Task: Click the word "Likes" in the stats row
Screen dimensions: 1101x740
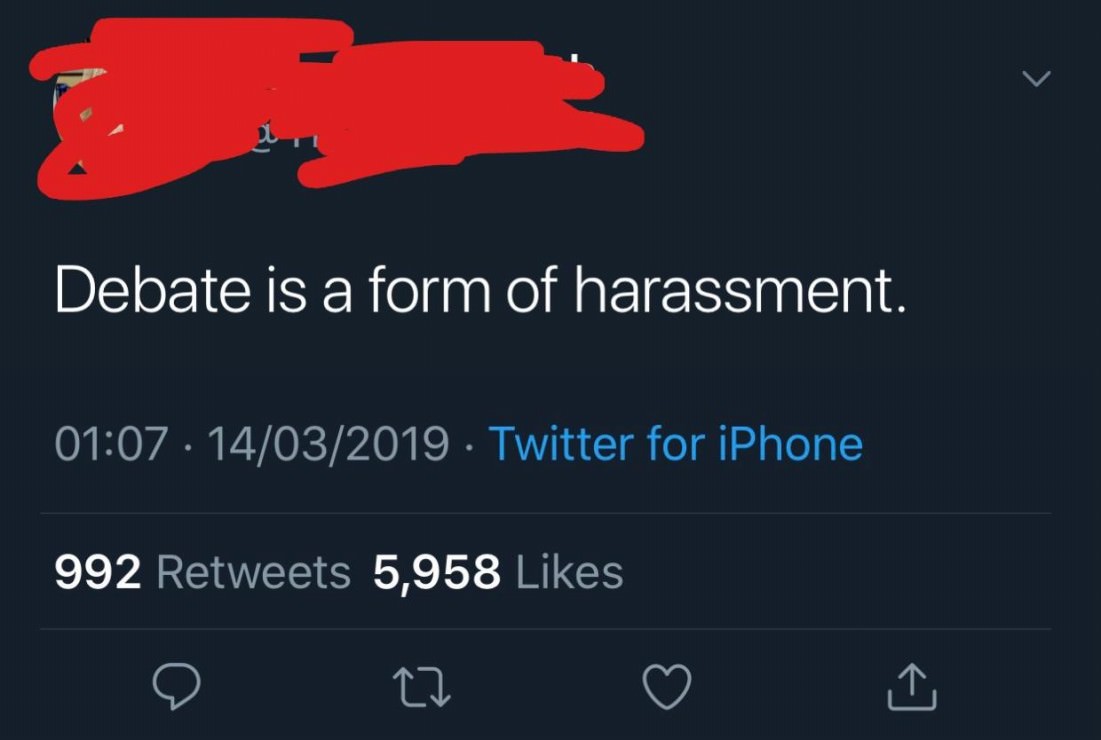Action: click(568, 573)
